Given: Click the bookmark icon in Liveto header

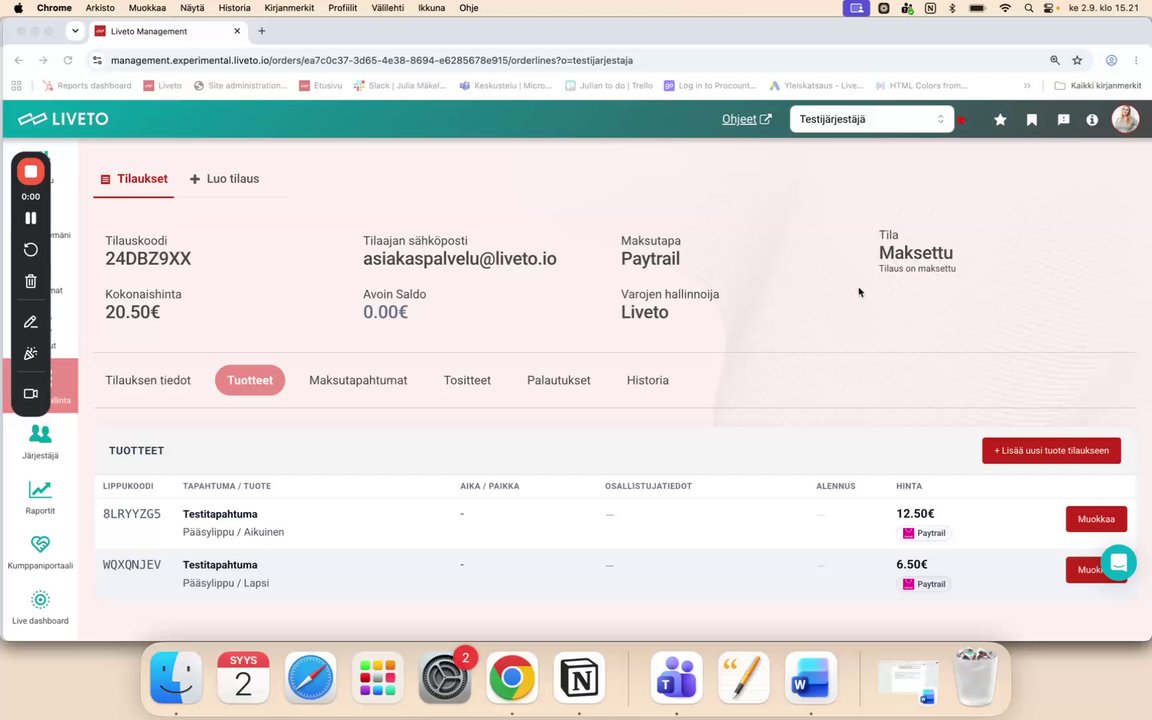Looking at the screenshot, I should pos(1032,120).
